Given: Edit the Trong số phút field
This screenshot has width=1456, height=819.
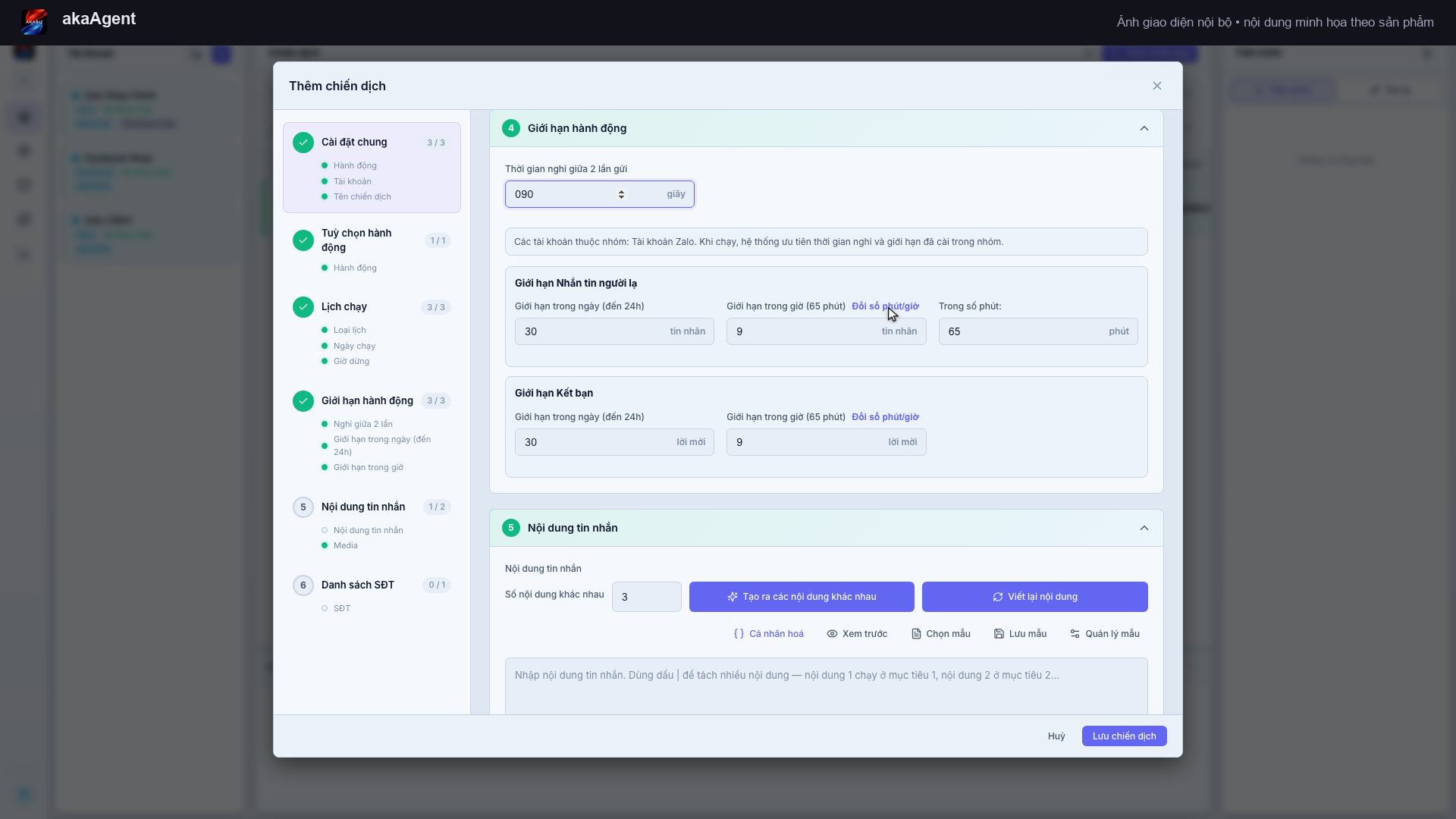Looking at the screenshot, I should (x=1038, y=331).
